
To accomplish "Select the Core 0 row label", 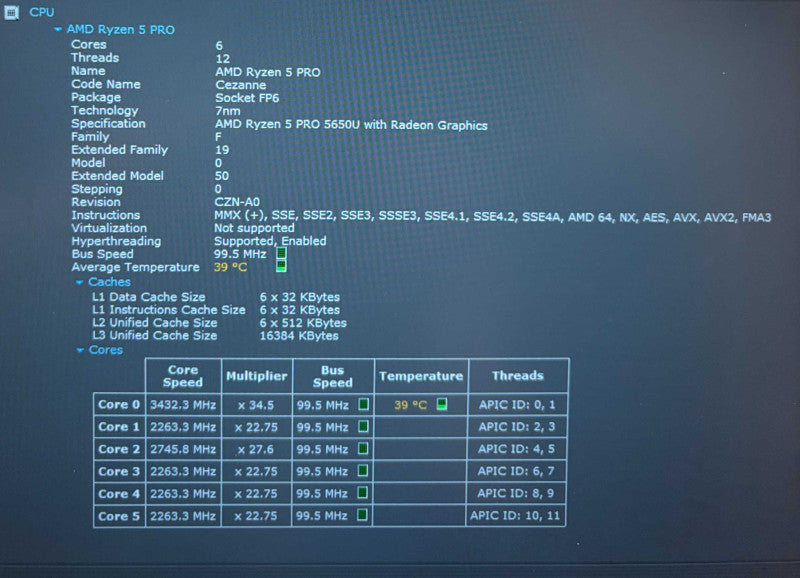I will pyautogui.click(x=119, y=405).
